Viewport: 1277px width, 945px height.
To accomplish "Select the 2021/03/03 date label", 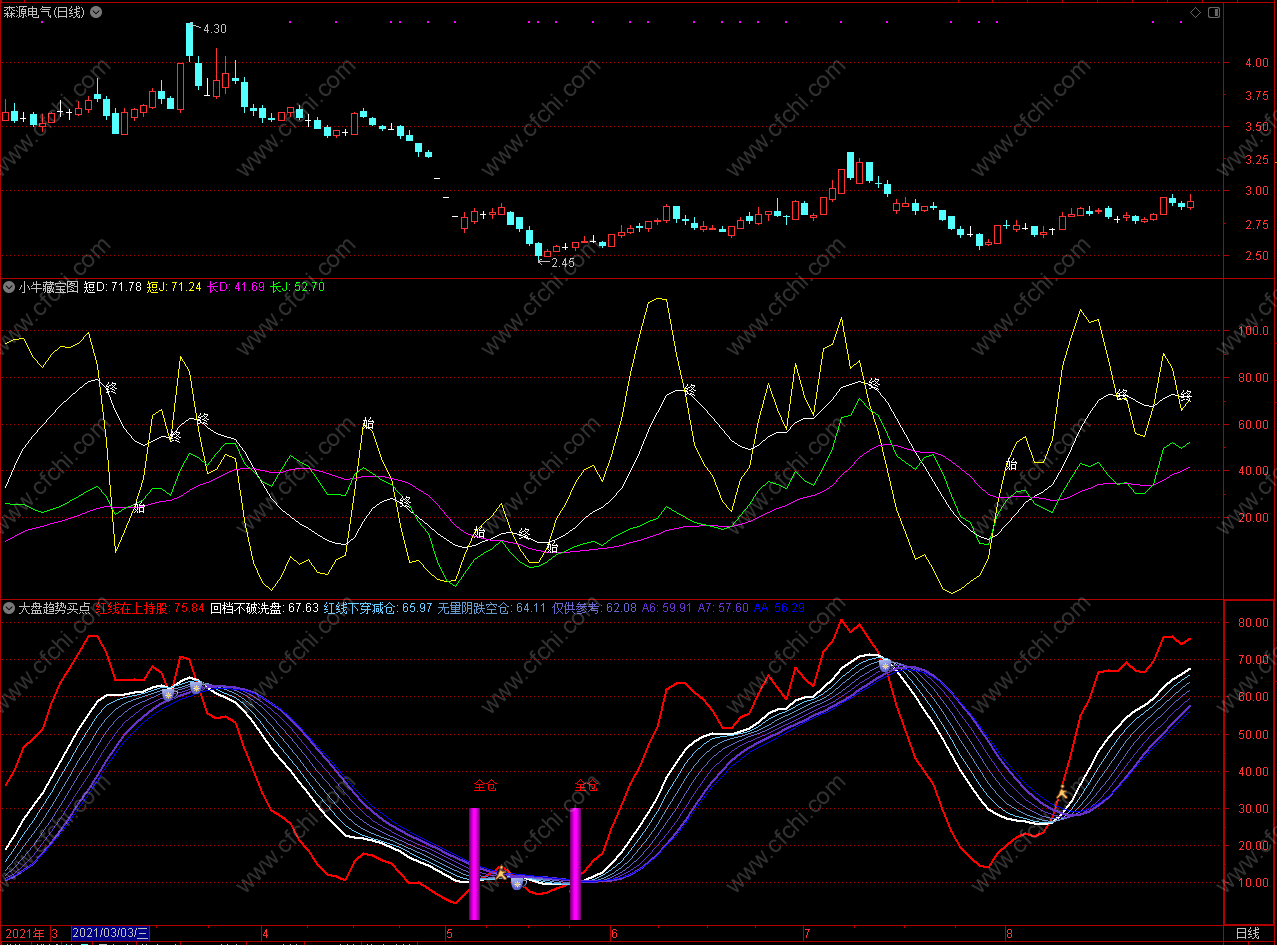I will (x=111, y=934).
